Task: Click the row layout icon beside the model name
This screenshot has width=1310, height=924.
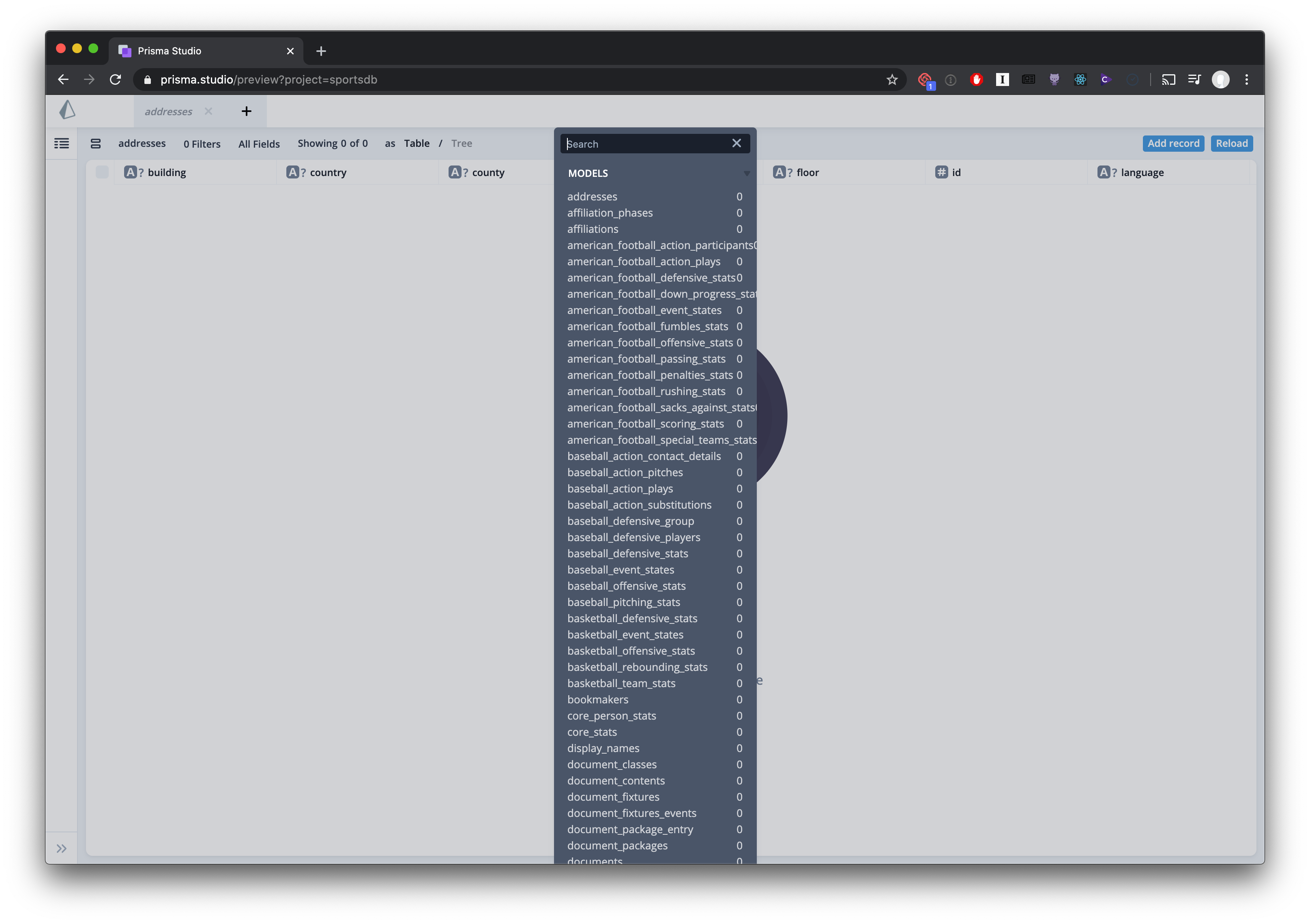Action: tap(95, 143)
